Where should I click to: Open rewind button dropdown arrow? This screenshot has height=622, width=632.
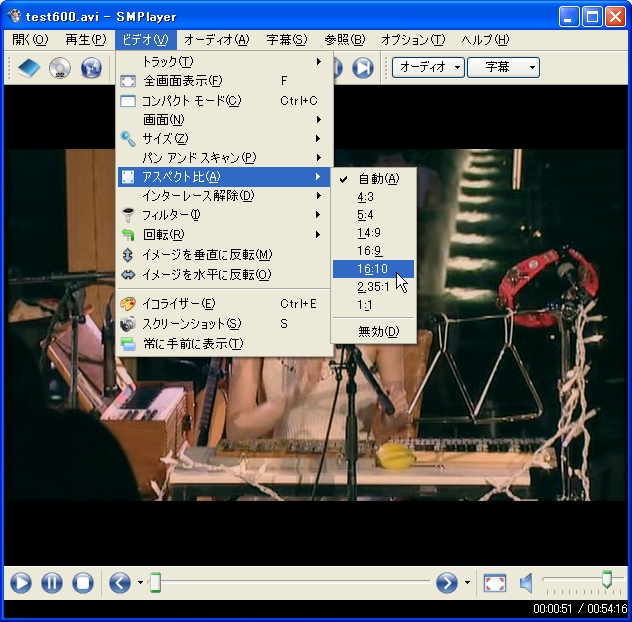[140, 582]
